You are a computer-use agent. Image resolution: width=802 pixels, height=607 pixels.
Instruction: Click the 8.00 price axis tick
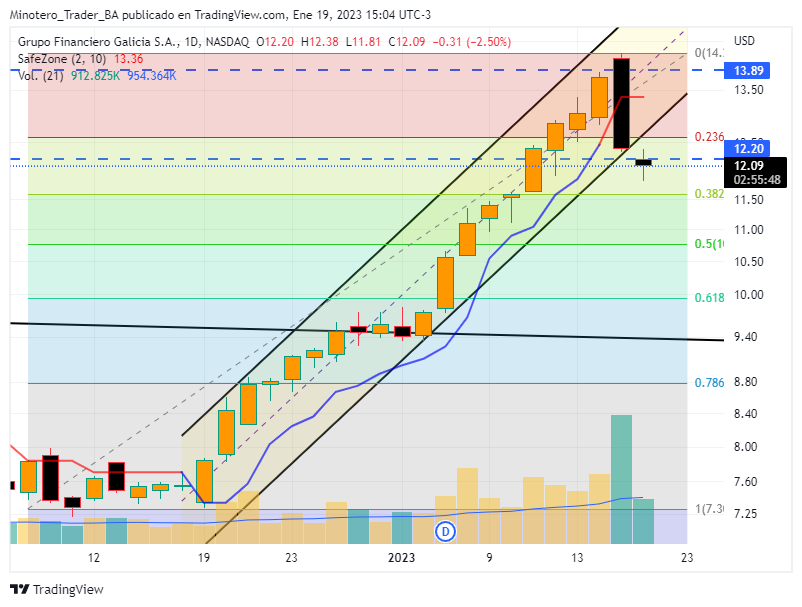(x=746, y=447)
